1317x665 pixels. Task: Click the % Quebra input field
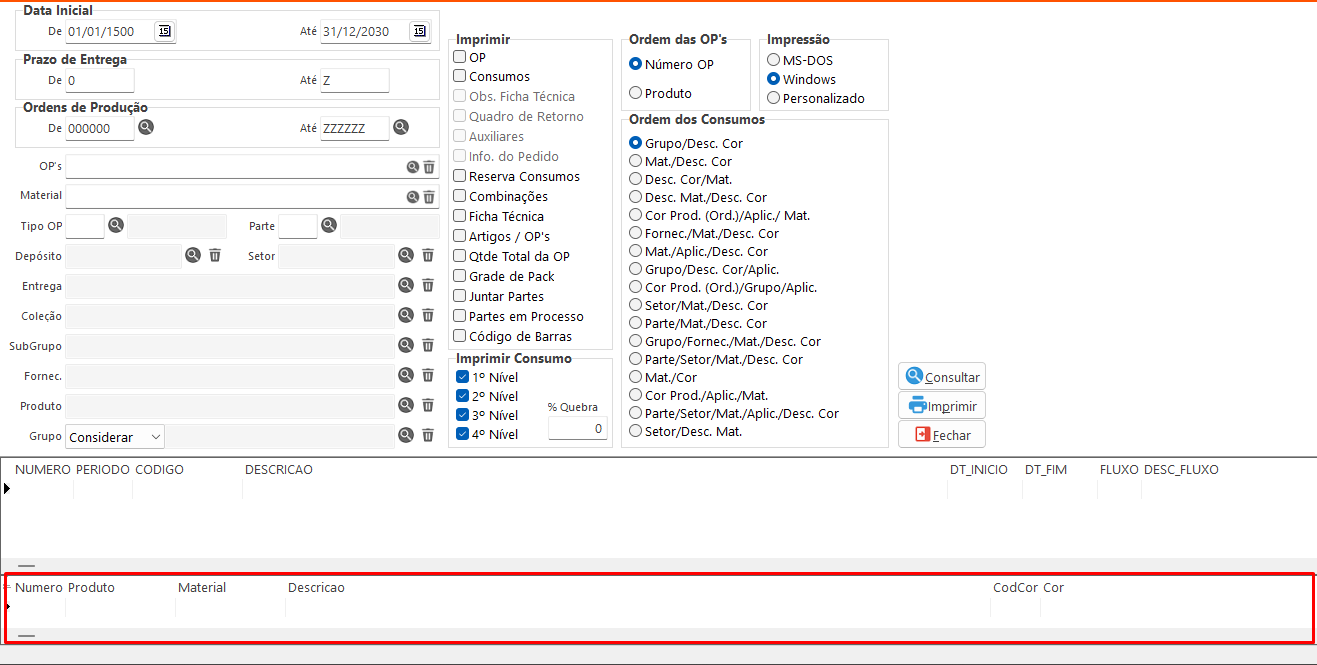(x=577, y=429)
